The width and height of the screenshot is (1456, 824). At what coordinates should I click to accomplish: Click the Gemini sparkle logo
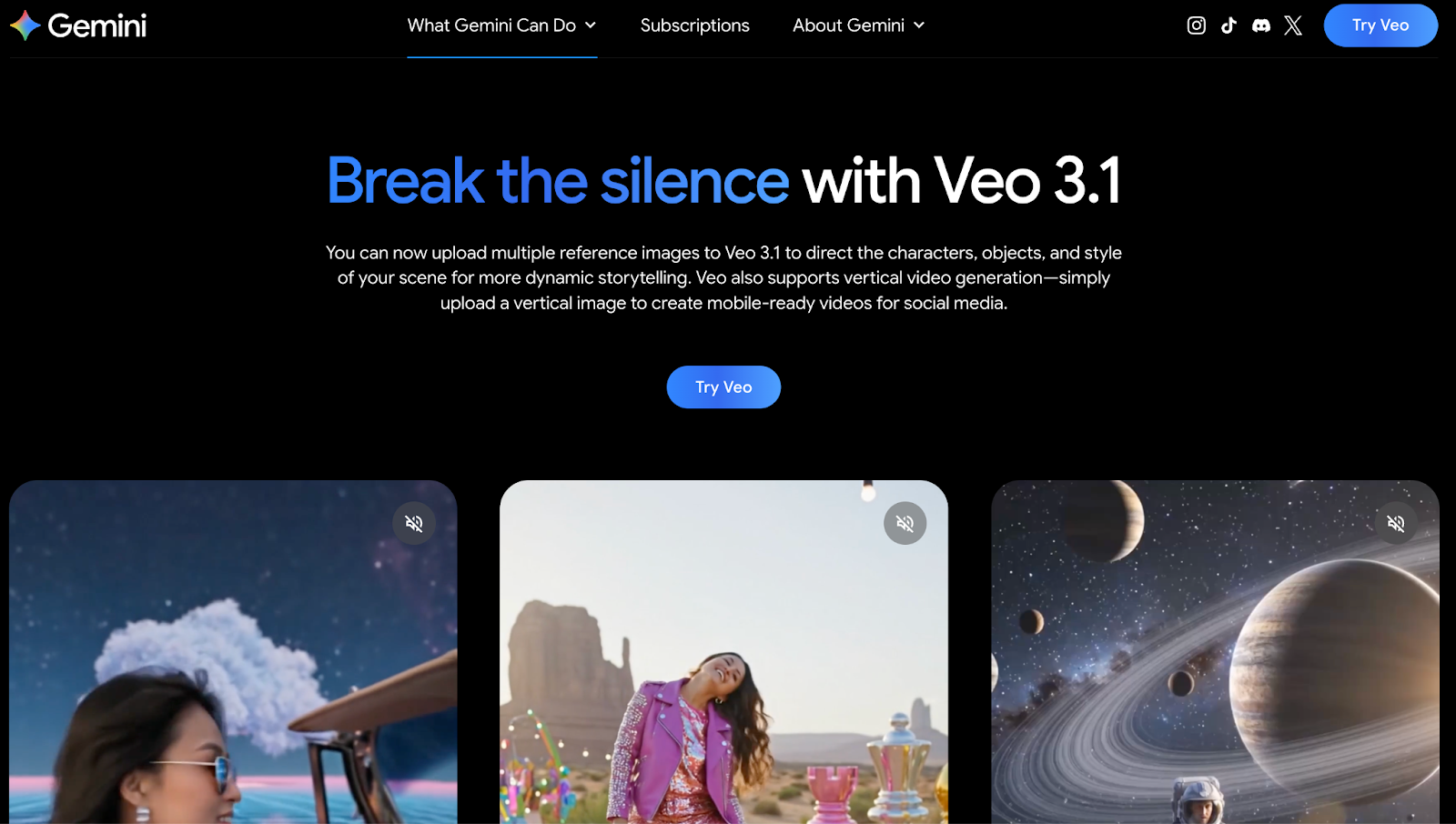[25, 25]
